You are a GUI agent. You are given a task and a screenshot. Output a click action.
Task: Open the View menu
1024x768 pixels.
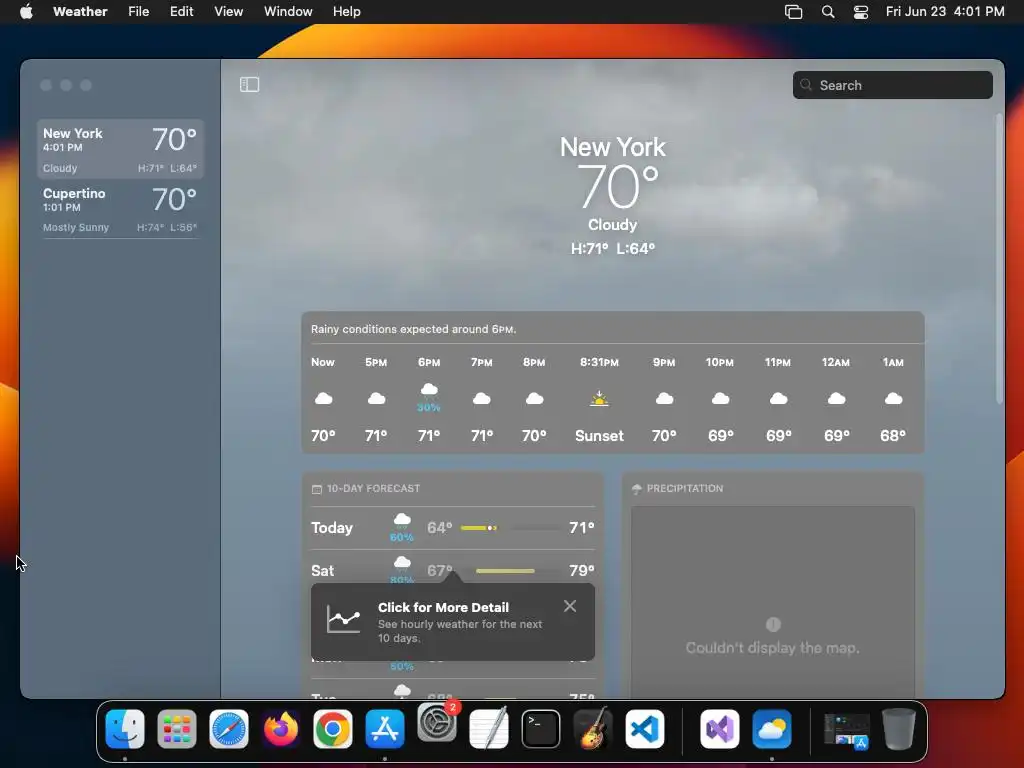[229, 12]
